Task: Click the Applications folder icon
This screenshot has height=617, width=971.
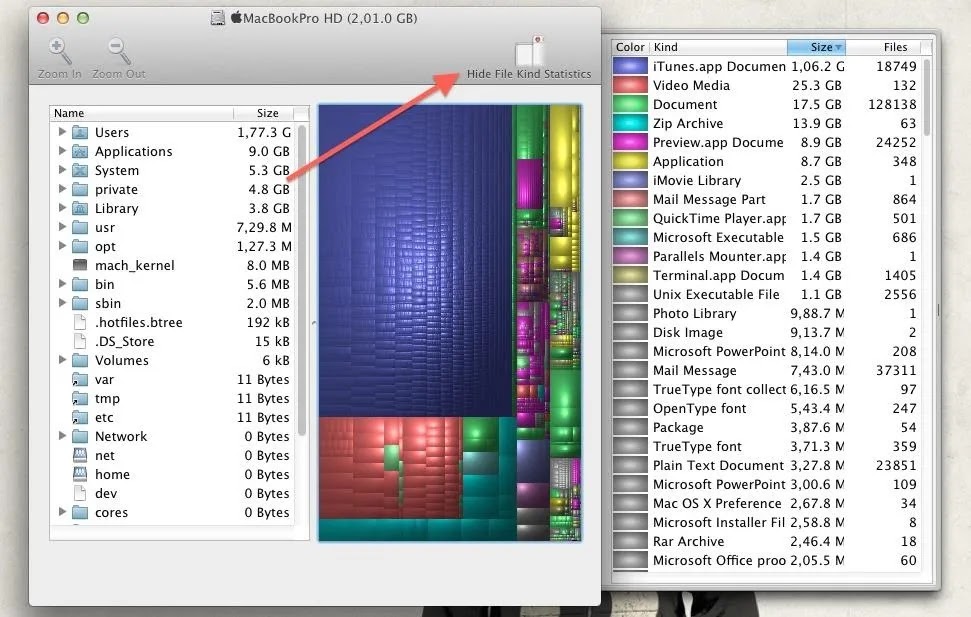Action: click(x=81, y=151)
